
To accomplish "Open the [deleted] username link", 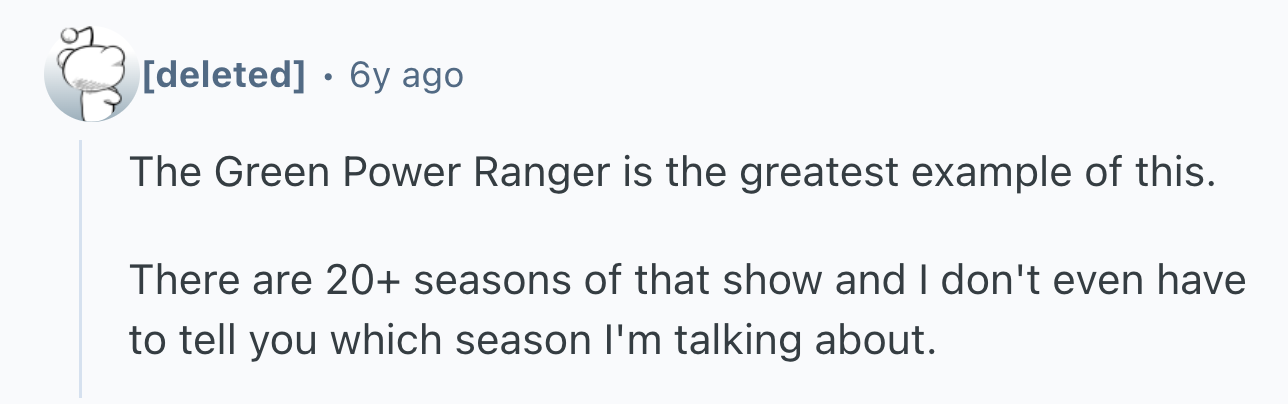I will click(x=223, y=74).
